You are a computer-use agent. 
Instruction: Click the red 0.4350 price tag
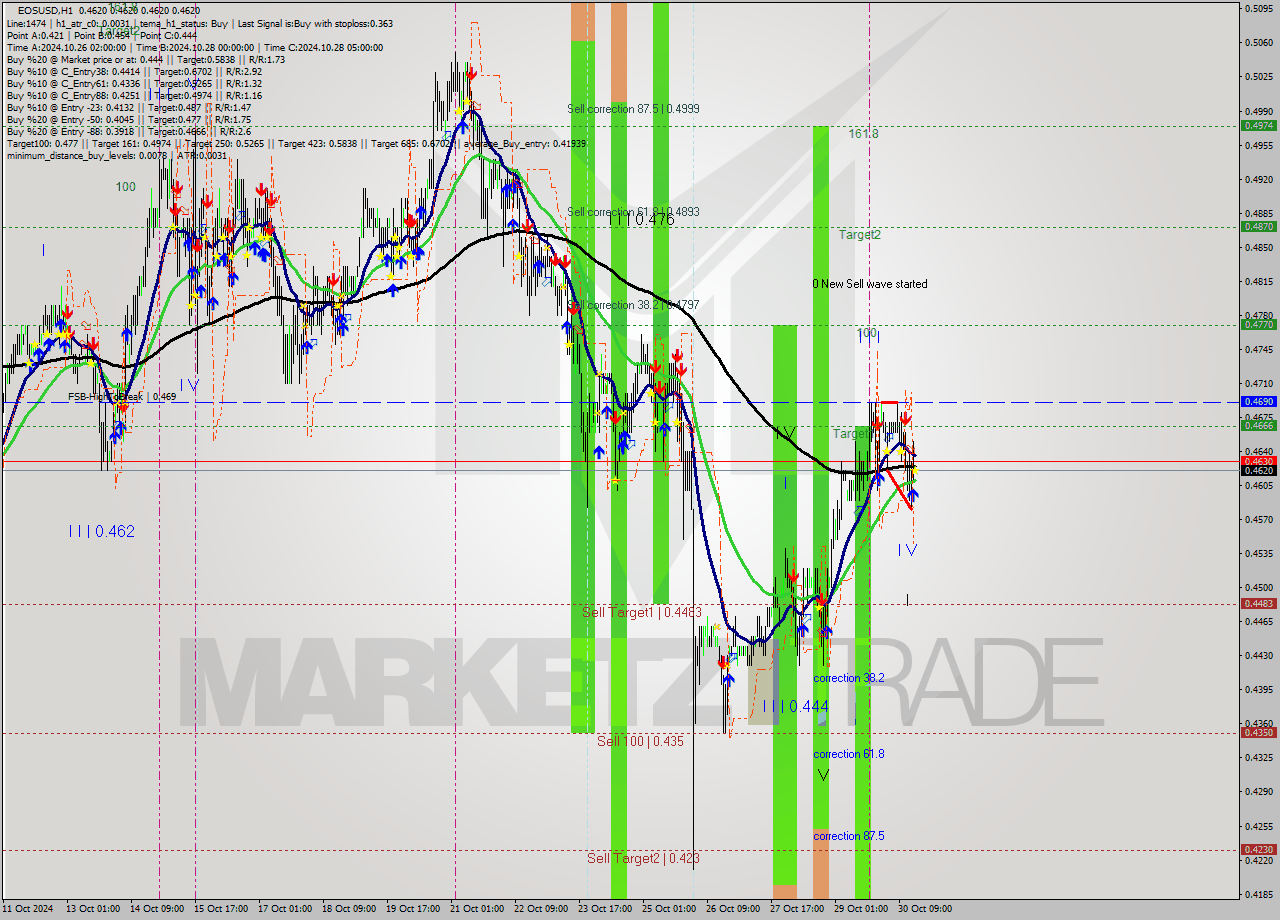click(x=1257, y=733)
